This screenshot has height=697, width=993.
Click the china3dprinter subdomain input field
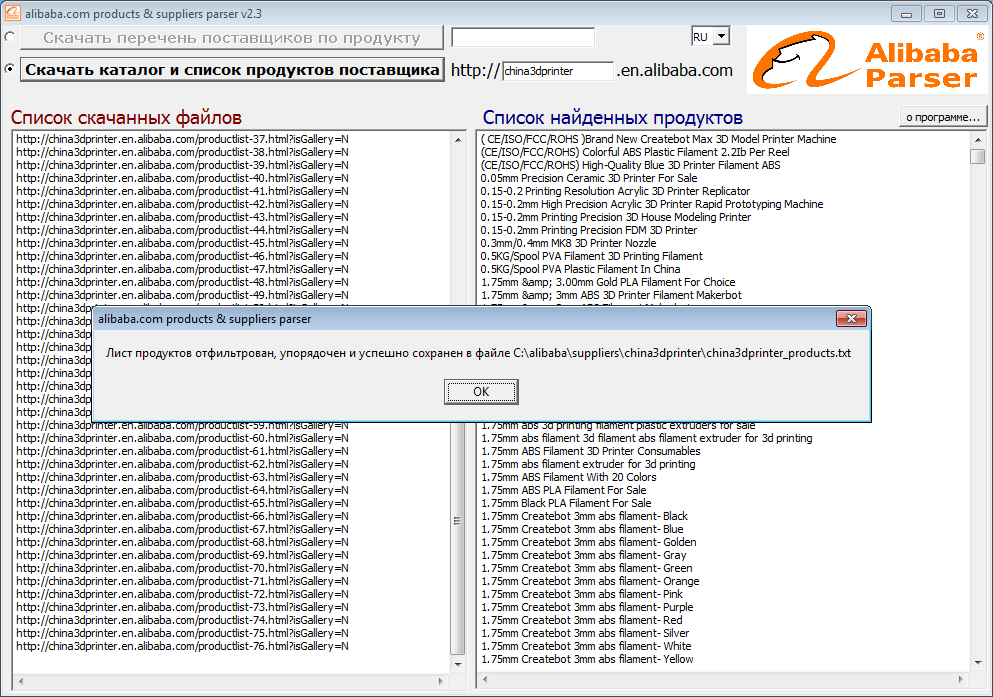(x=558, y=71)
